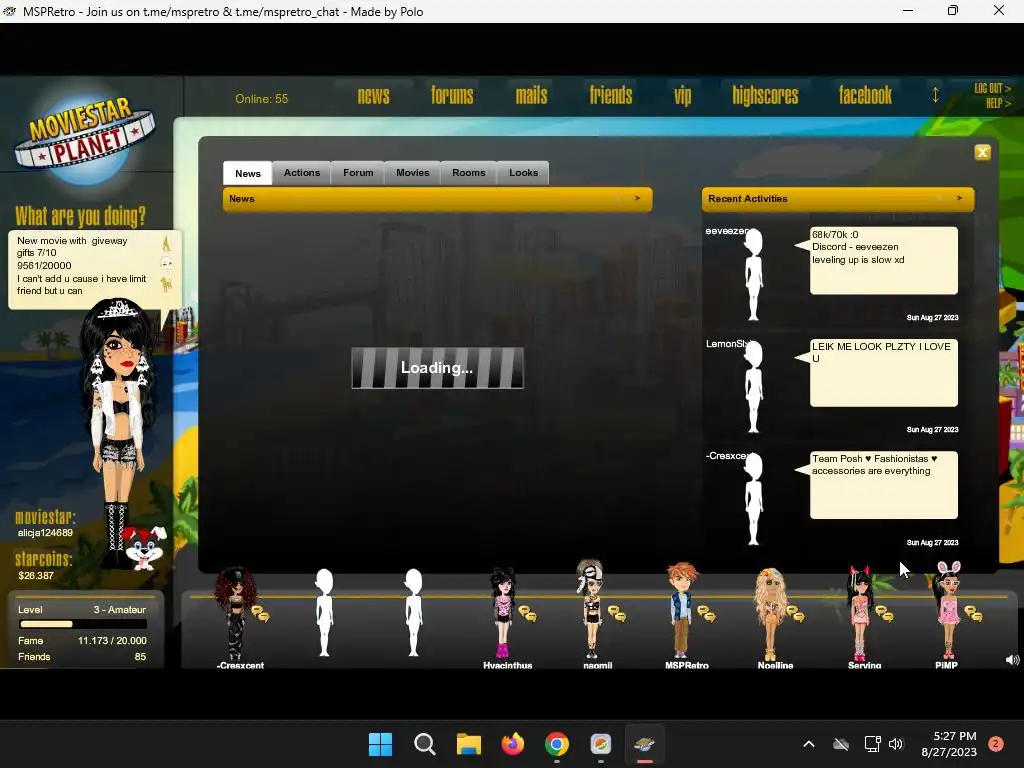Click the bottom animal icon in status bubble
The height and width of the screenshot is (768, 1024).
point(166,284)
